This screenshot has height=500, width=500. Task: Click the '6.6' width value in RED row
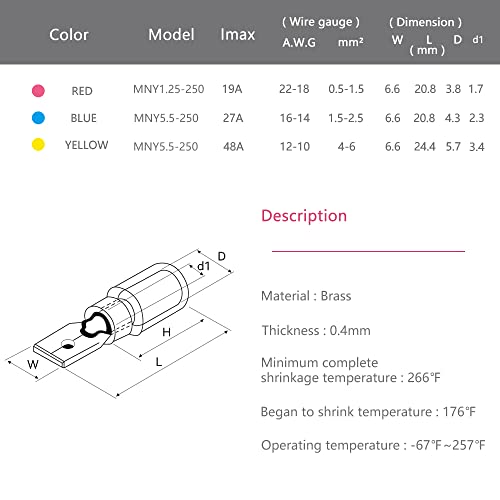pos(392,89)
